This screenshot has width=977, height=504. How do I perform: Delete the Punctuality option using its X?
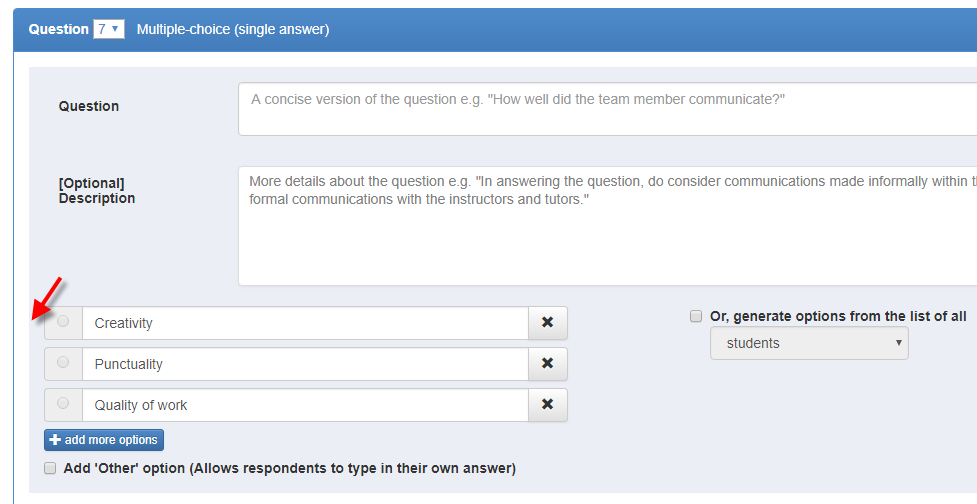click(x=548, y=364)
